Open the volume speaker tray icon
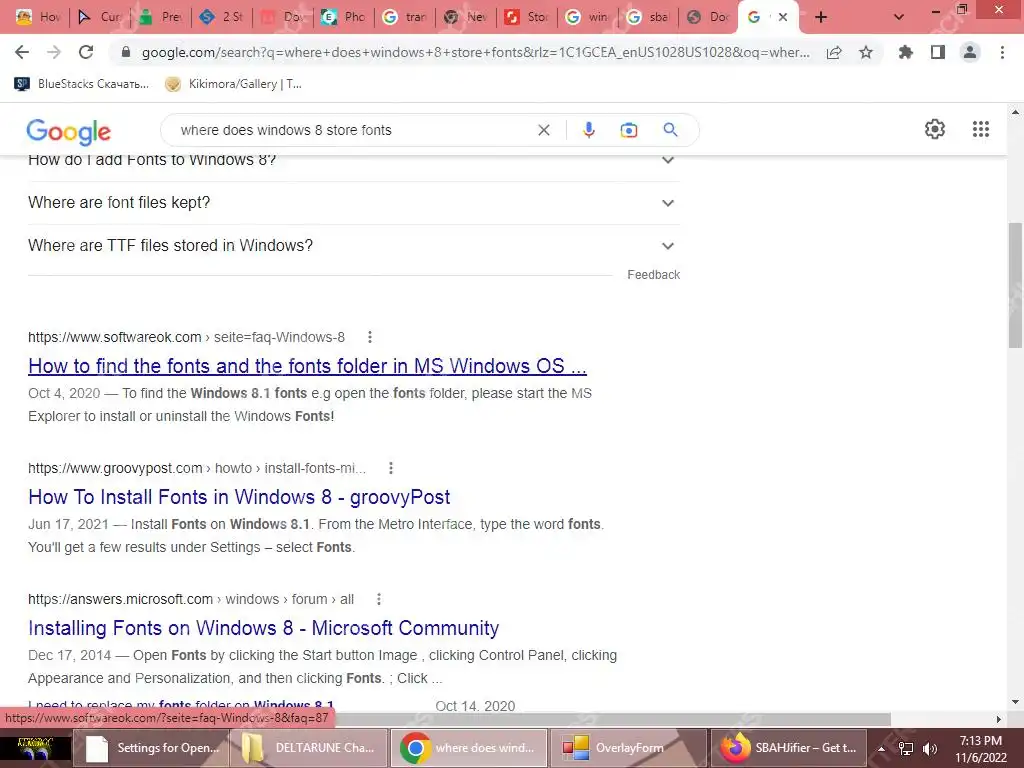 tap(929, 749)
